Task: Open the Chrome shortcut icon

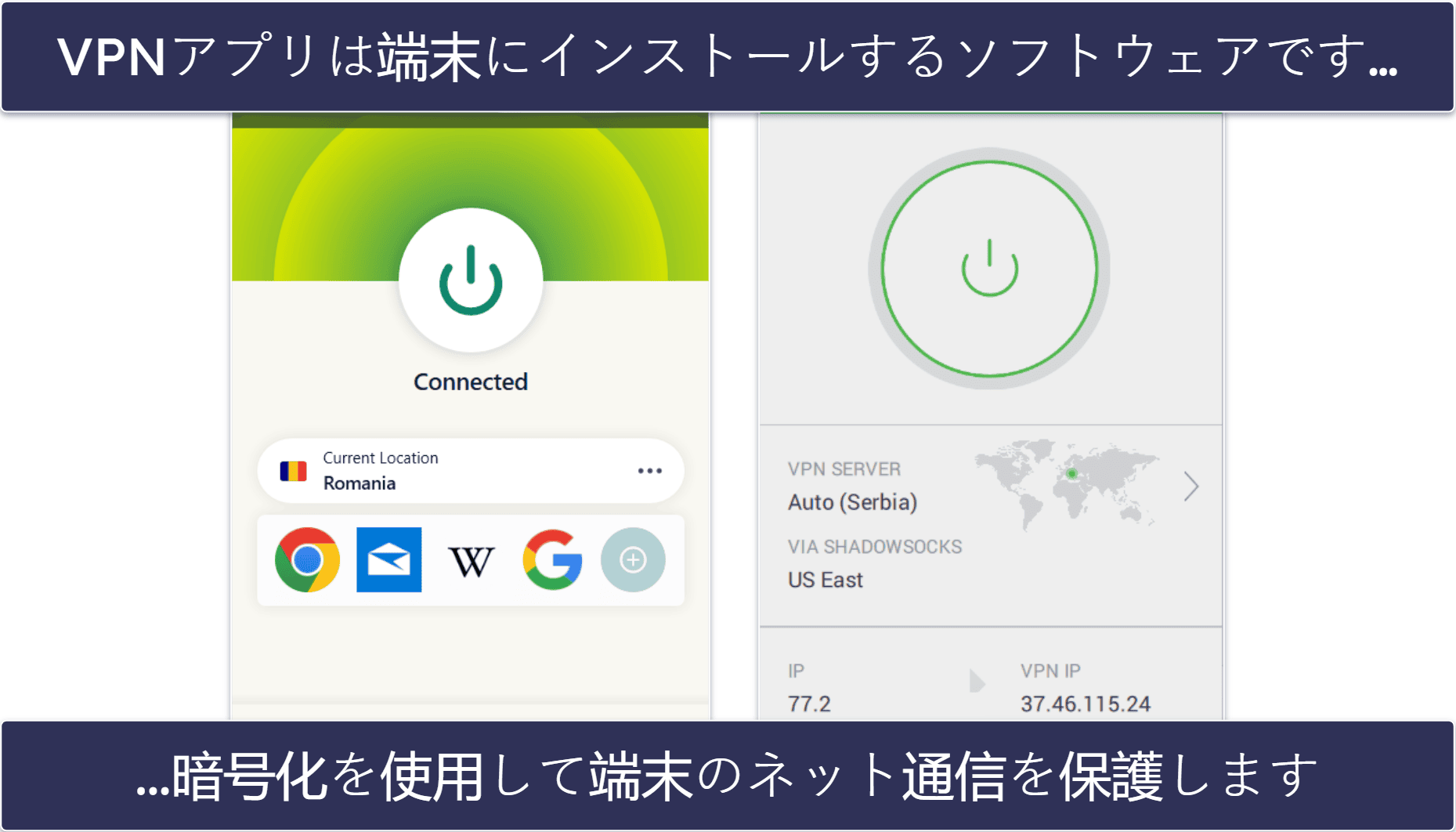Action: tap(307, 559)
